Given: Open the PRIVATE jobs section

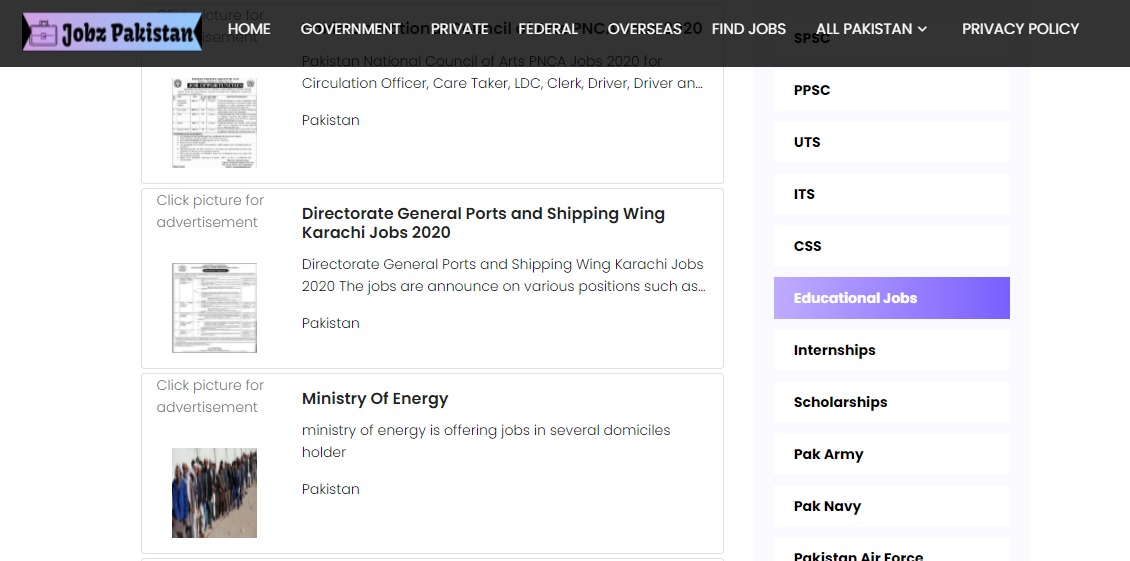Looking at the screenshot, I should click(459, 29).
